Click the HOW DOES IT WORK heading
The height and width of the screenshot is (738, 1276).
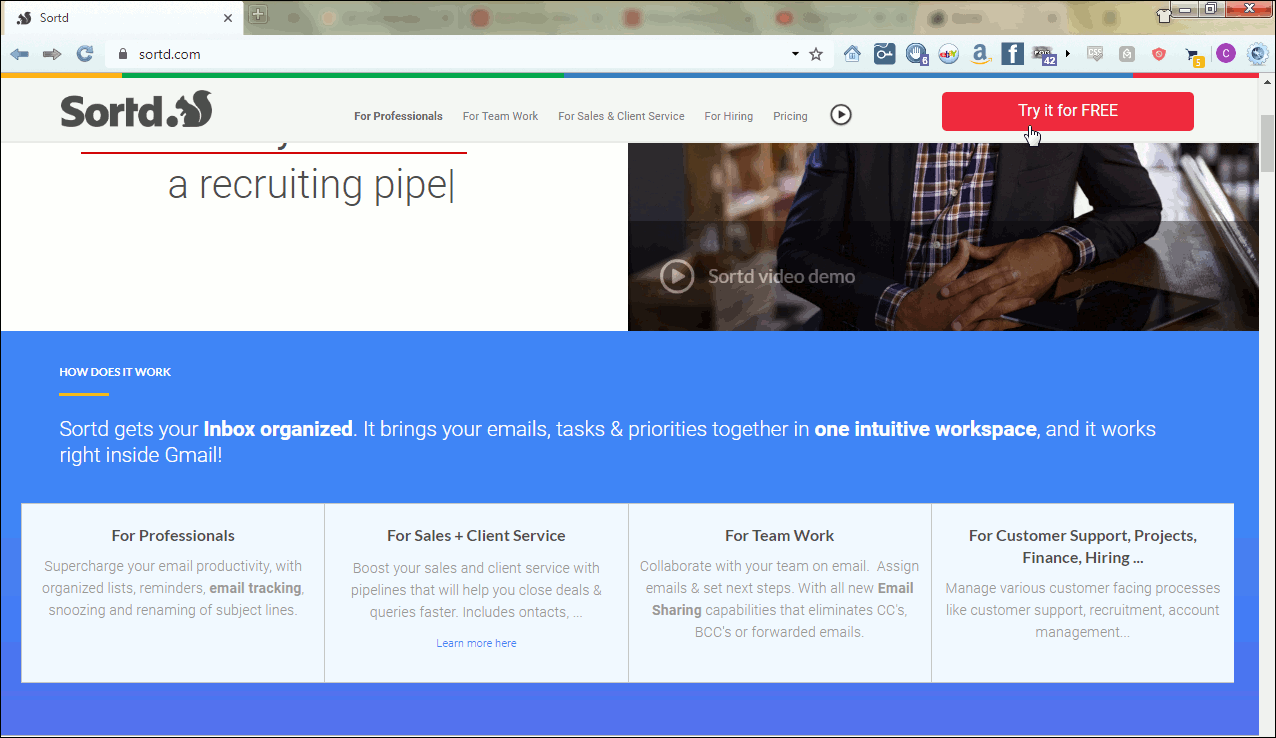click(115, 372)
